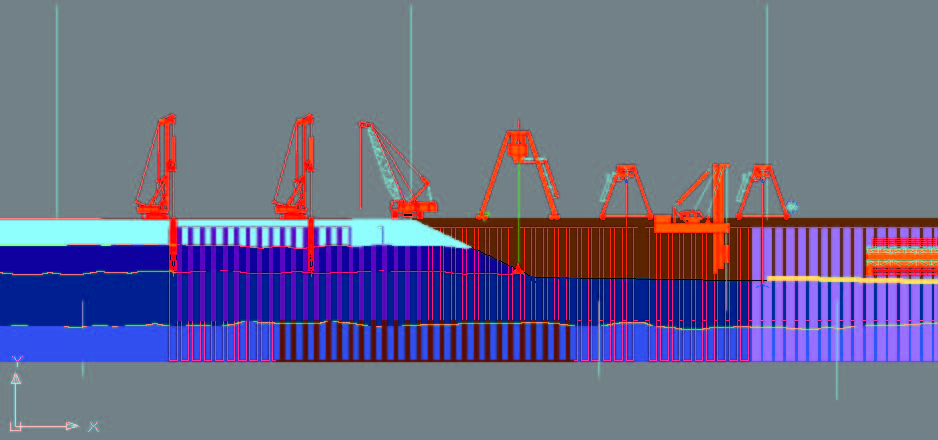Select the small gantry crane left of the drilling platform
The width and height of the screenshot is (938, 440).
626,192
